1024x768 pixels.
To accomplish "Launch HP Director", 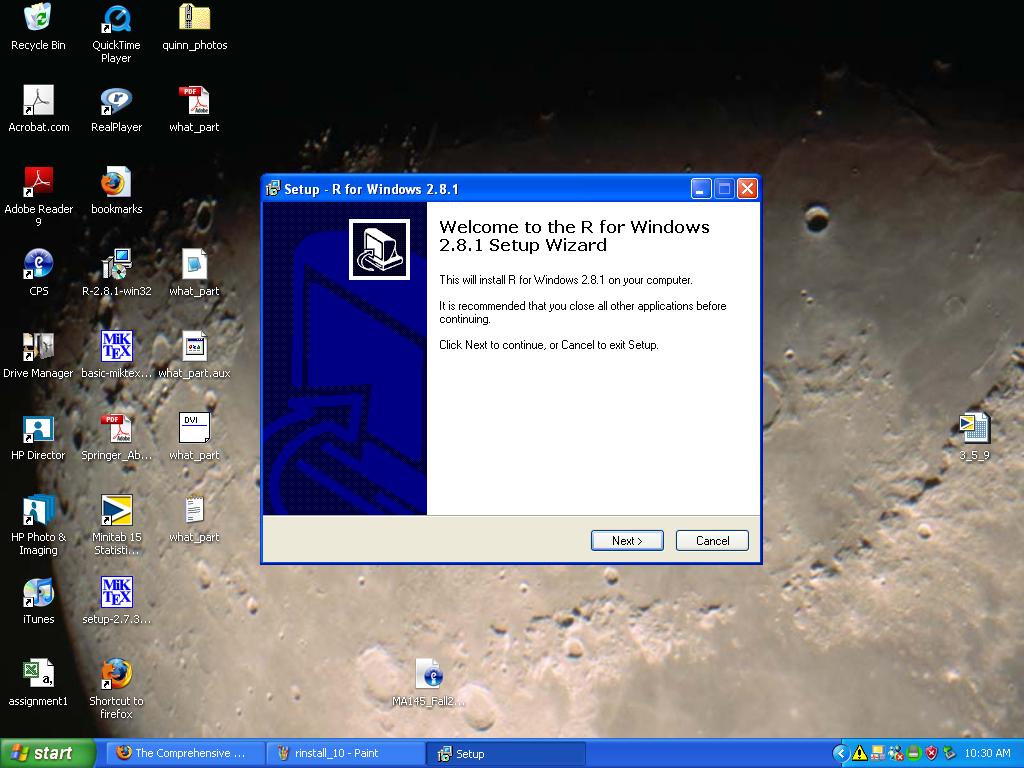I will 37,430.
